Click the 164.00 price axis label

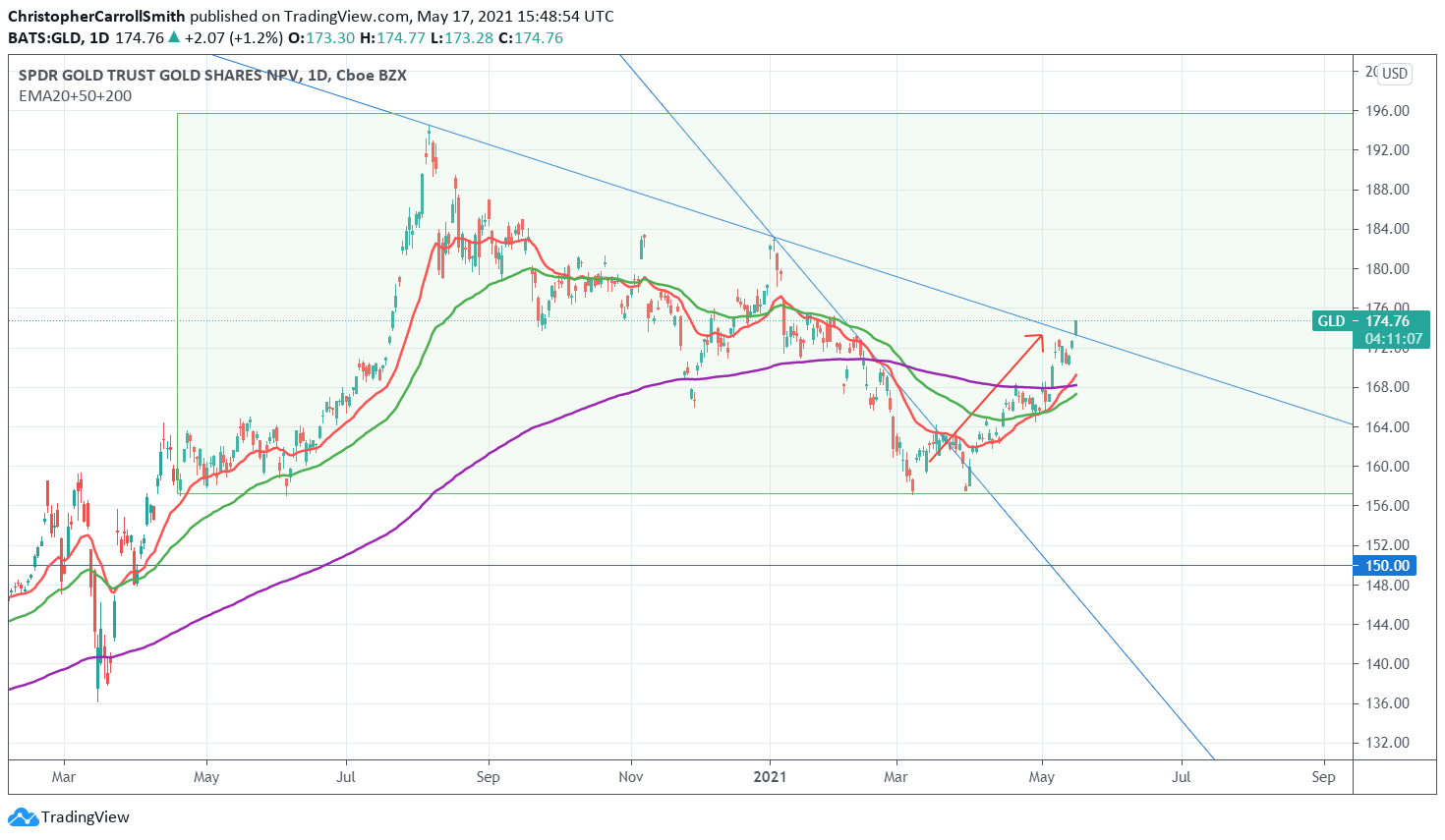tap(1387, 427)
